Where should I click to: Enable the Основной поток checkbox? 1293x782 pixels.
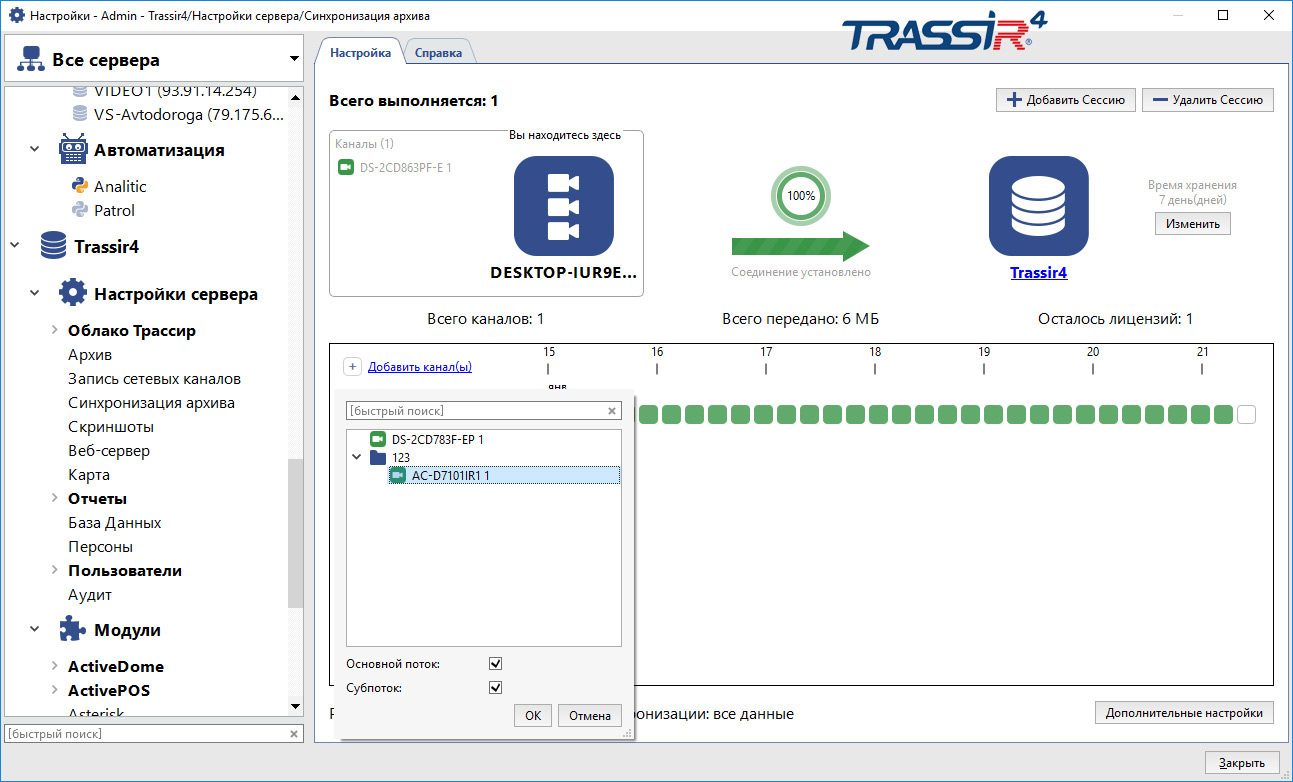point(494,663)
